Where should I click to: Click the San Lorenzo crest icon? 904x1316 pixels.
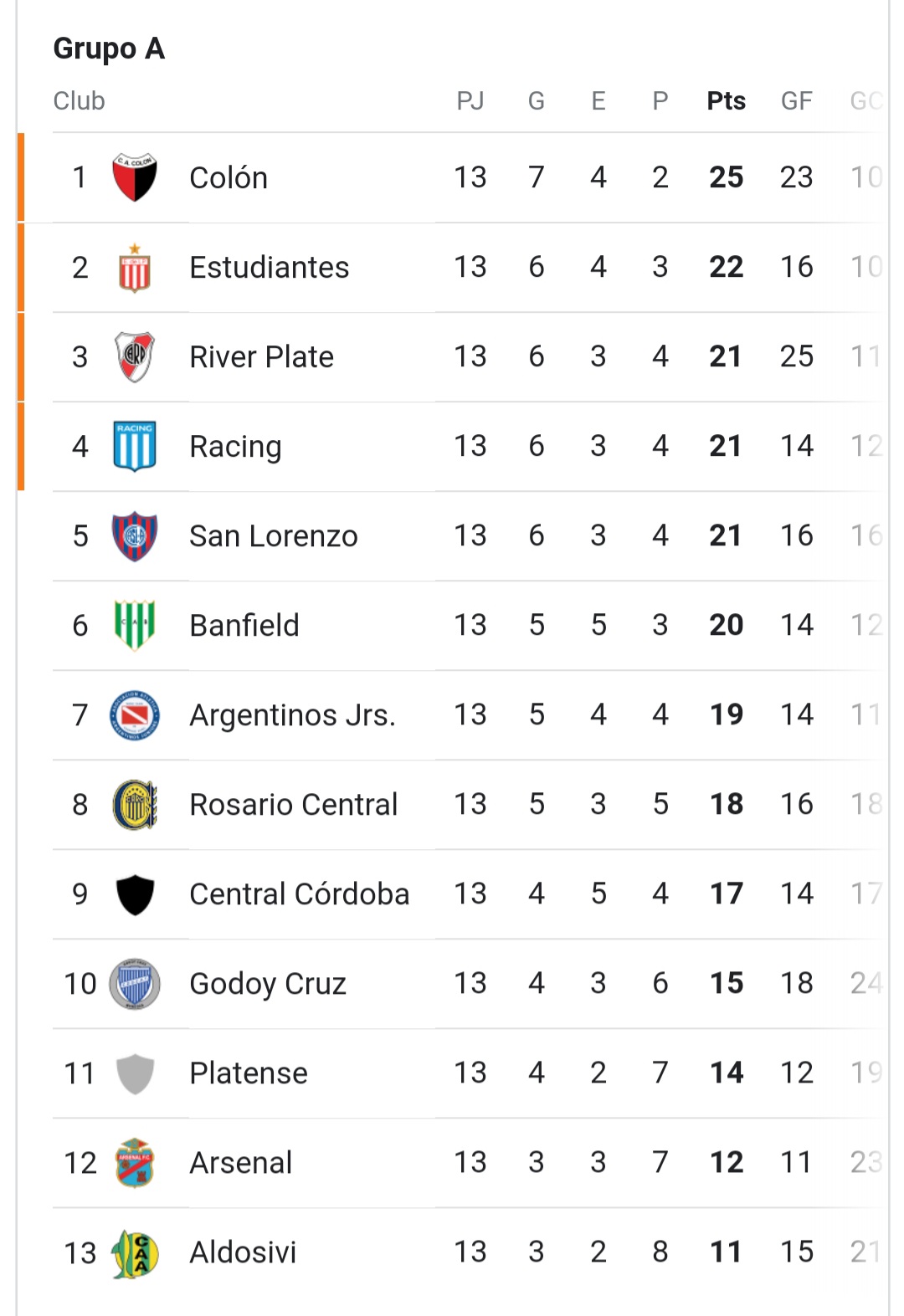click(x=135, y=536)
